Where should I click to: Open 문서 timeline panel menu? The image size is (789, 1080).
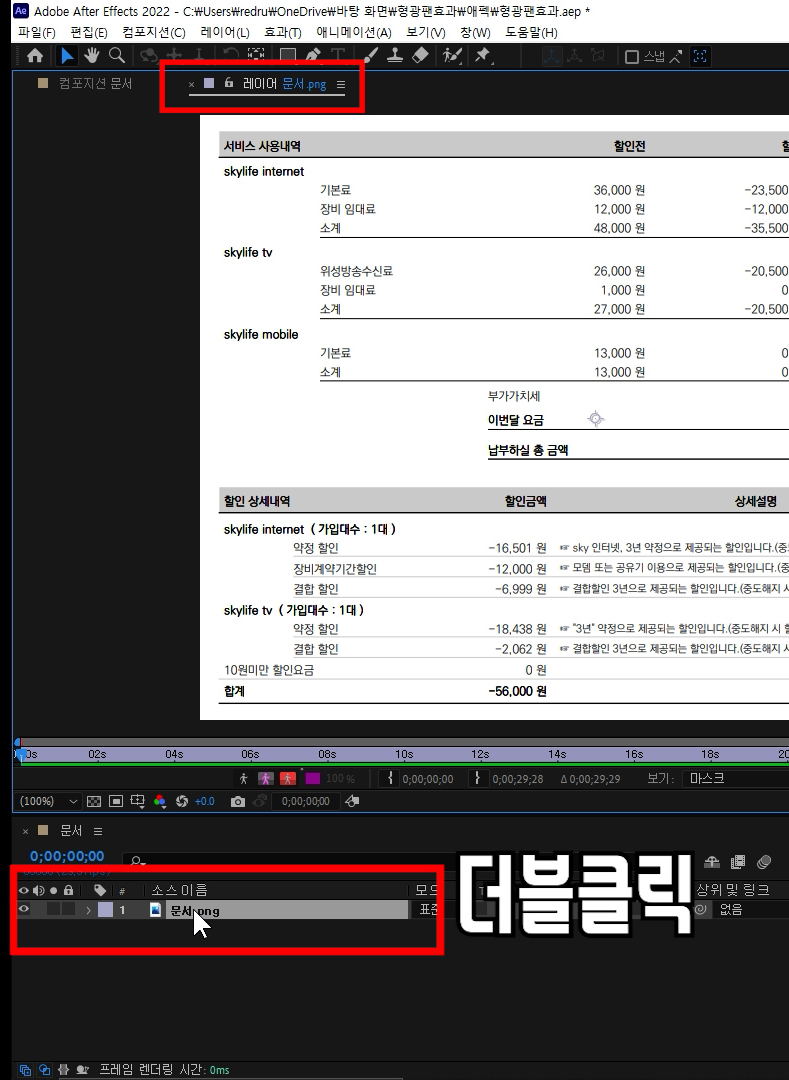(98, 831)
